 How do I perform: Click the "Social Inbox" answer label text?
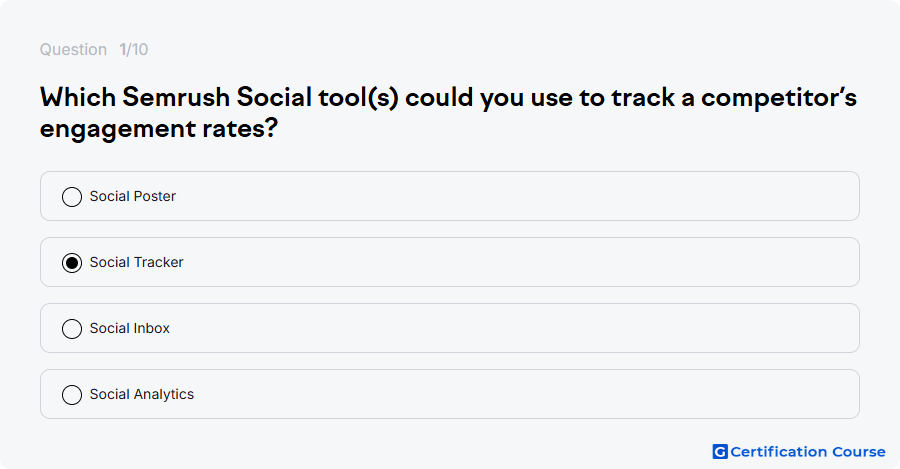point(130,328)
